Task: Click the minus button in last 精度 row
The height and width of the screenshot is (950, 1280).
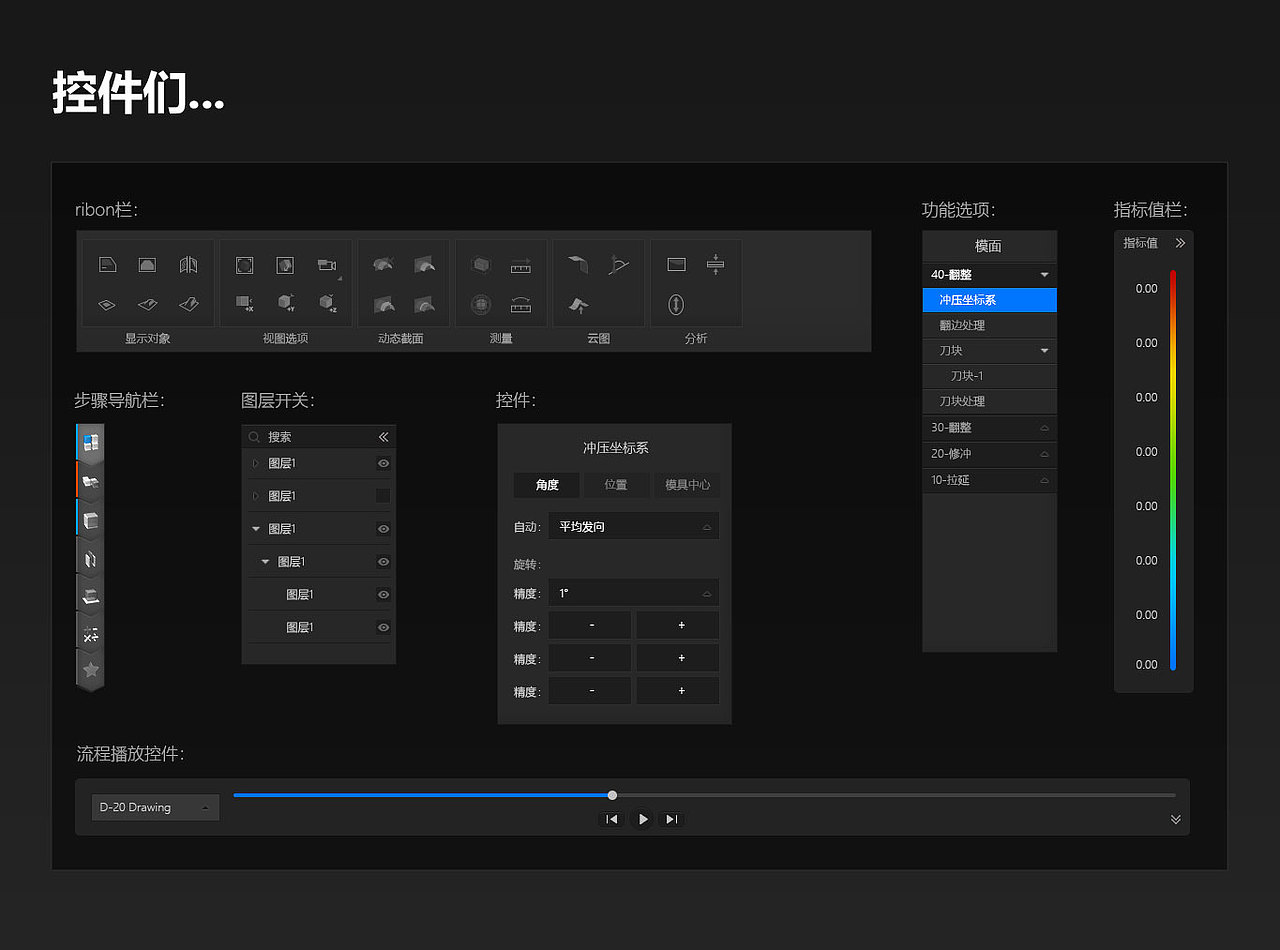Action: pyautogui.click(x=591, y=691)
